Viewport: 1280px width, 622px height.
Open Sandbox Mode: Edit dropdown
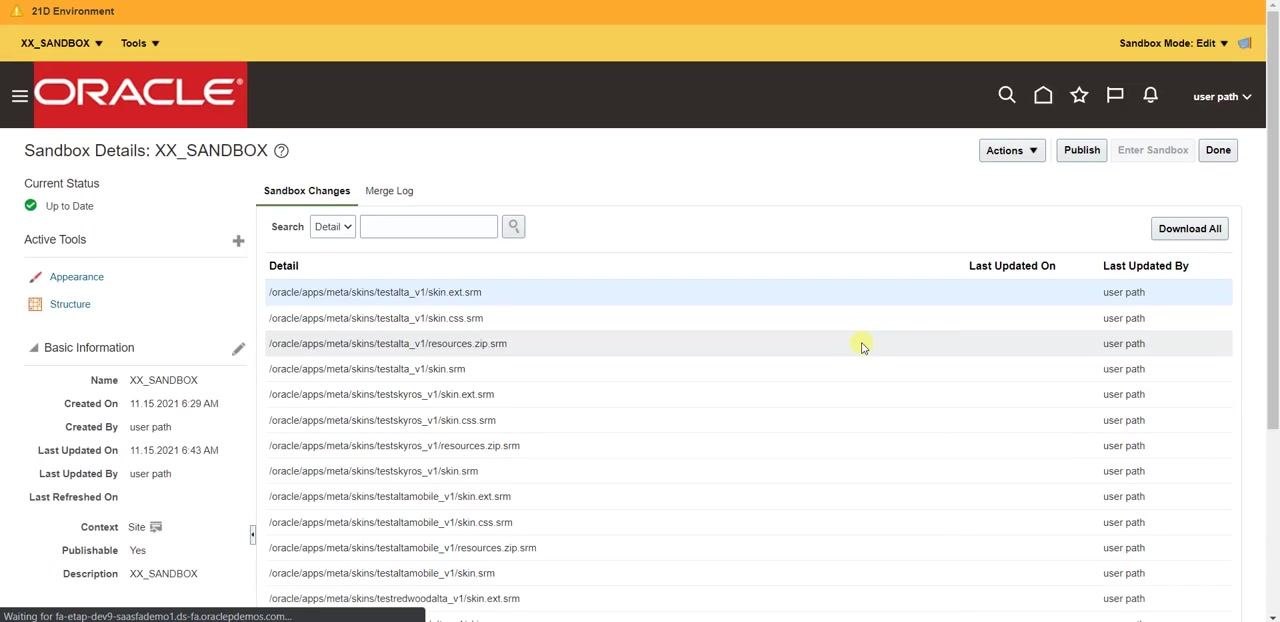1174,43
